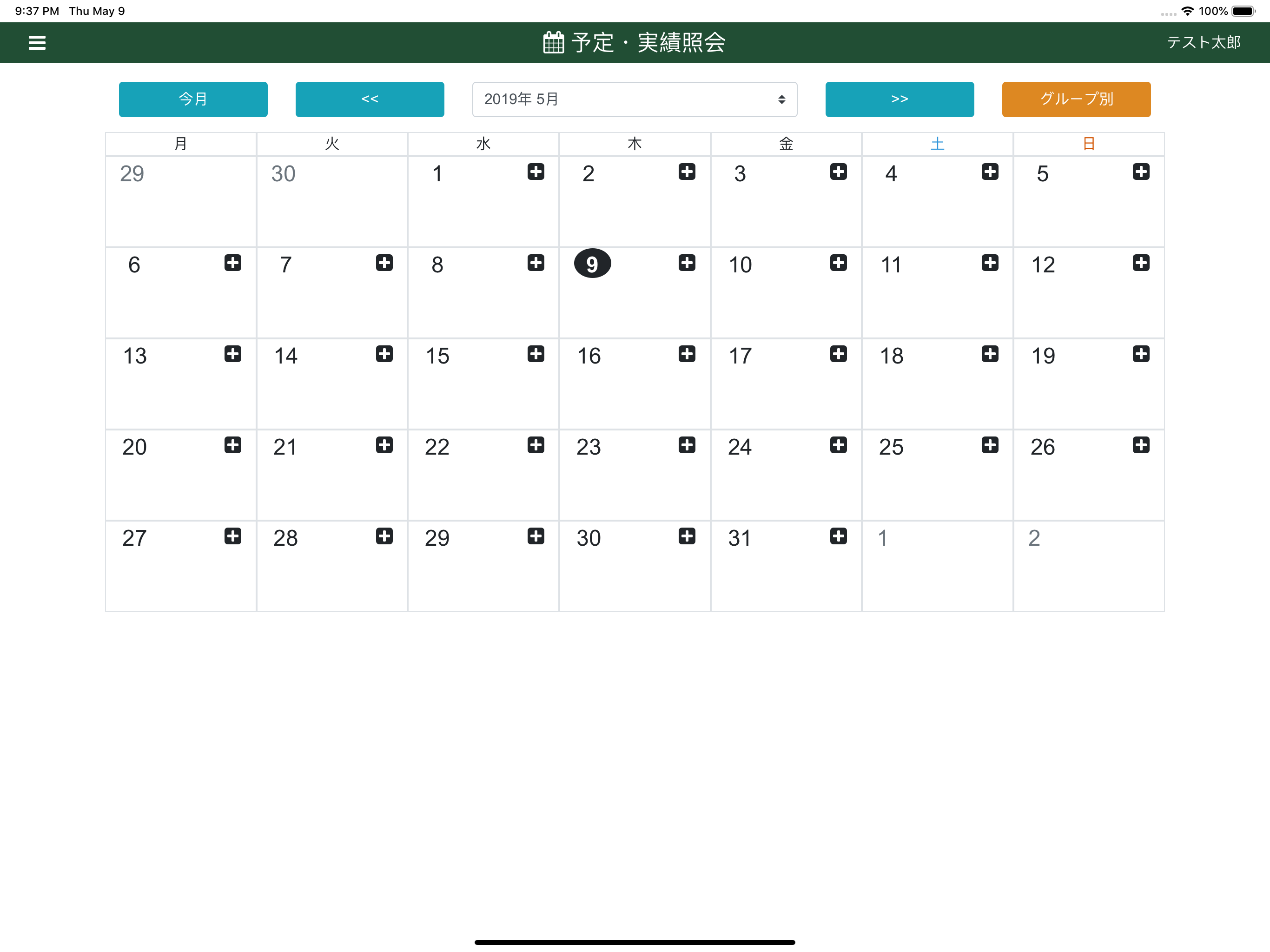Screen dimensions: 1270x952
Task: Add an entry on May 7
Action: pos(384,263)
